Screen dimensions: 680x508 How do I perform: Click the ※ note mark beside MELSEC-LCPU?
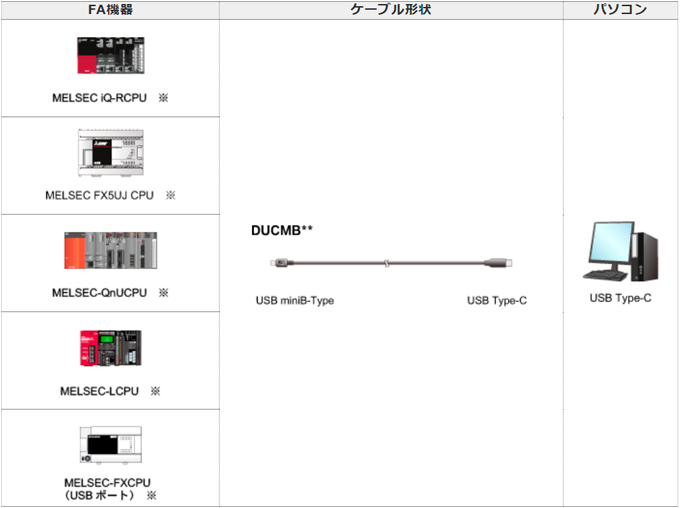pyautogui.click(x=155, y=391)
